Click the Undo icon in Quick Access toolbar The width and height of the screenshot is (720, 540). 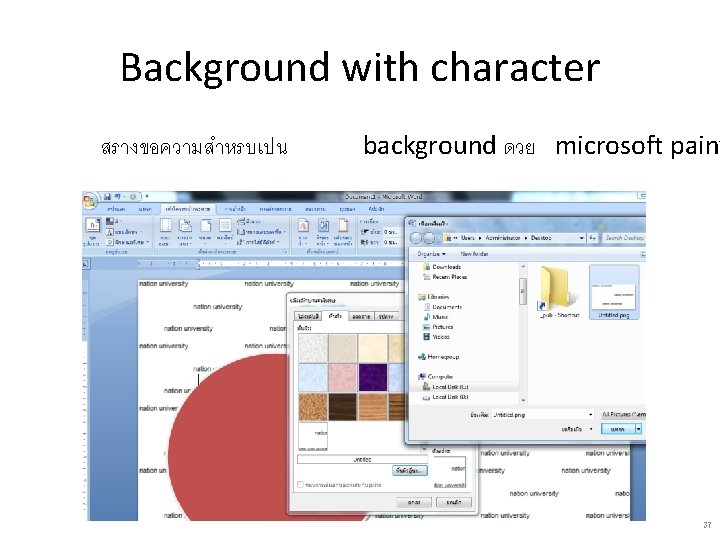118,197
